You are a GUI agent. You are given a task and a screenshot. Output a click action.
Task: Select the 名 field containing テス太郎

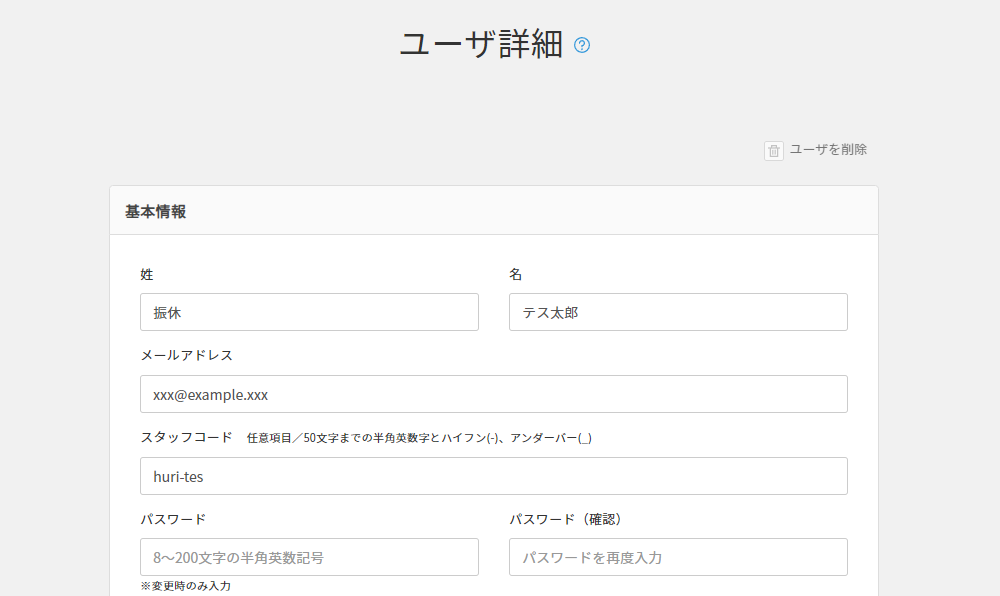pyautogui.click(x=678, y=312)
